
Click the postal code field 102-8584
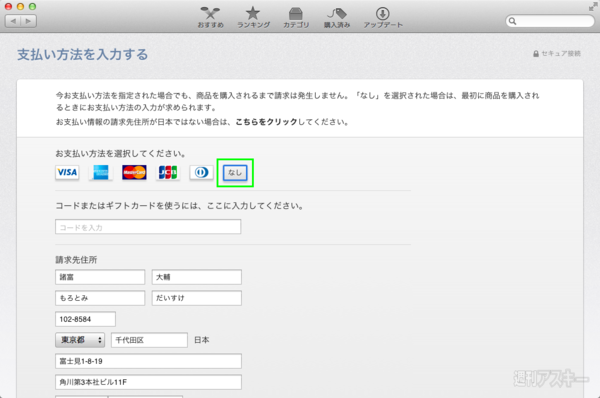(85, 319)
